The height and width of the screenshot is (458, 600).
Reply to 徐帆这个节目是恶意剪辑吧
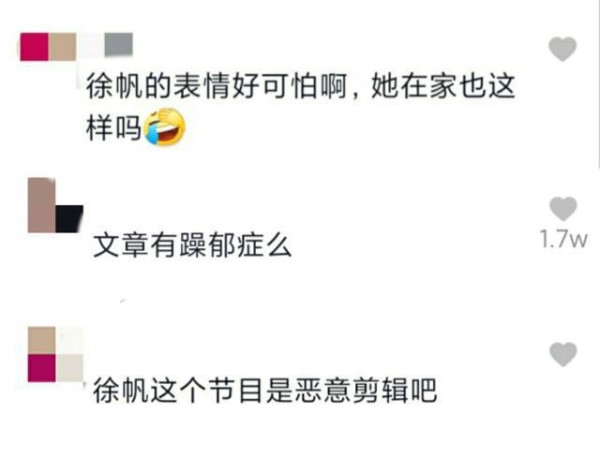[x=265, y=391]
